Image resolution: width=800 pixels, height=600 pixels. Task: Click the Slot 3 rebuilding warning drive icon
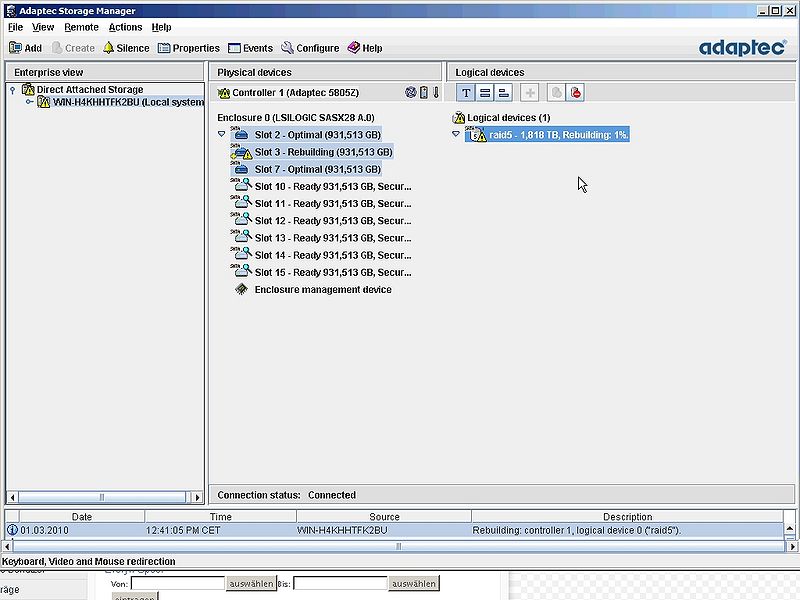coord(241,152)
